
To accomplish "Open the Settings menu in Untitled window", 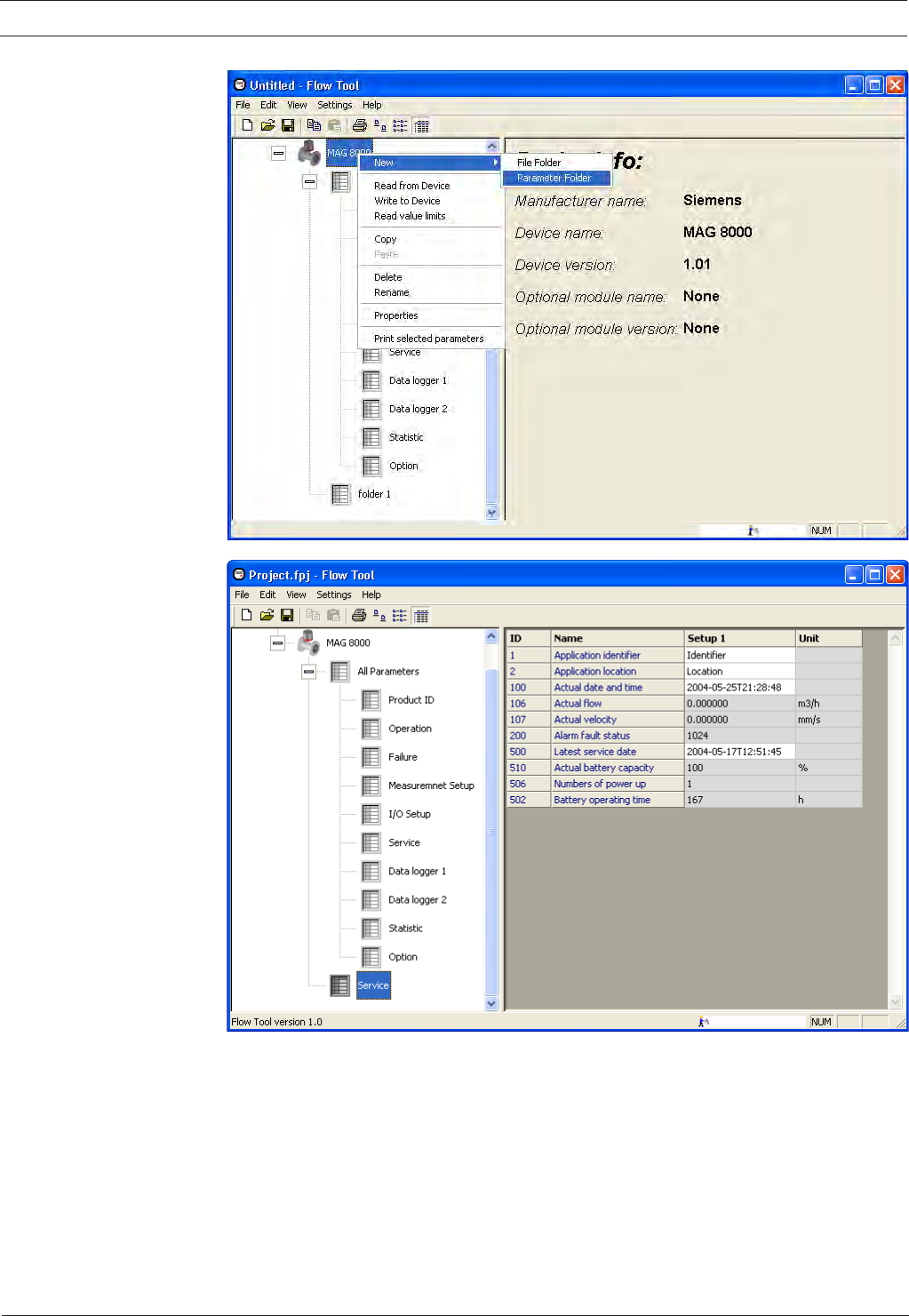I will 335,105.
